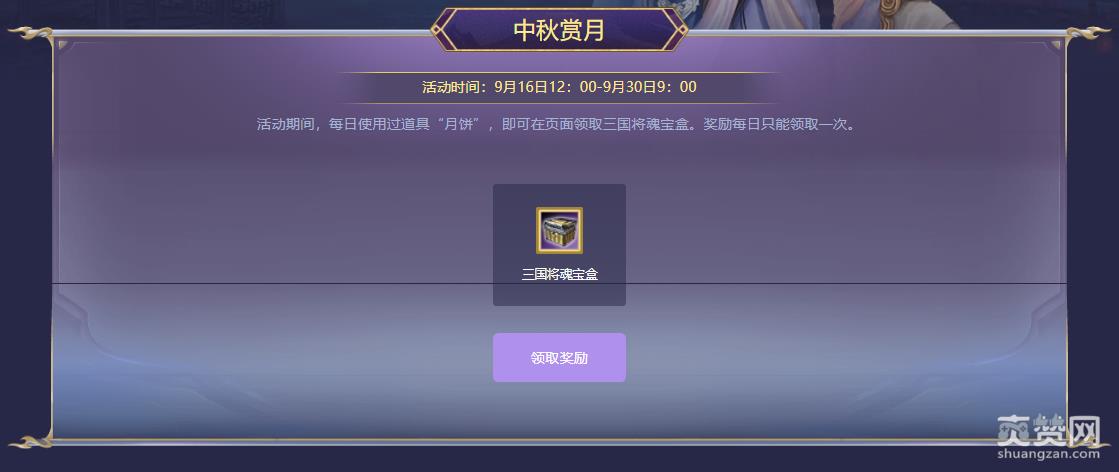This screenshot has width=1119, height=472.
Task: Click the 领取奖励 claim button
Action: [x=559, y=357]
